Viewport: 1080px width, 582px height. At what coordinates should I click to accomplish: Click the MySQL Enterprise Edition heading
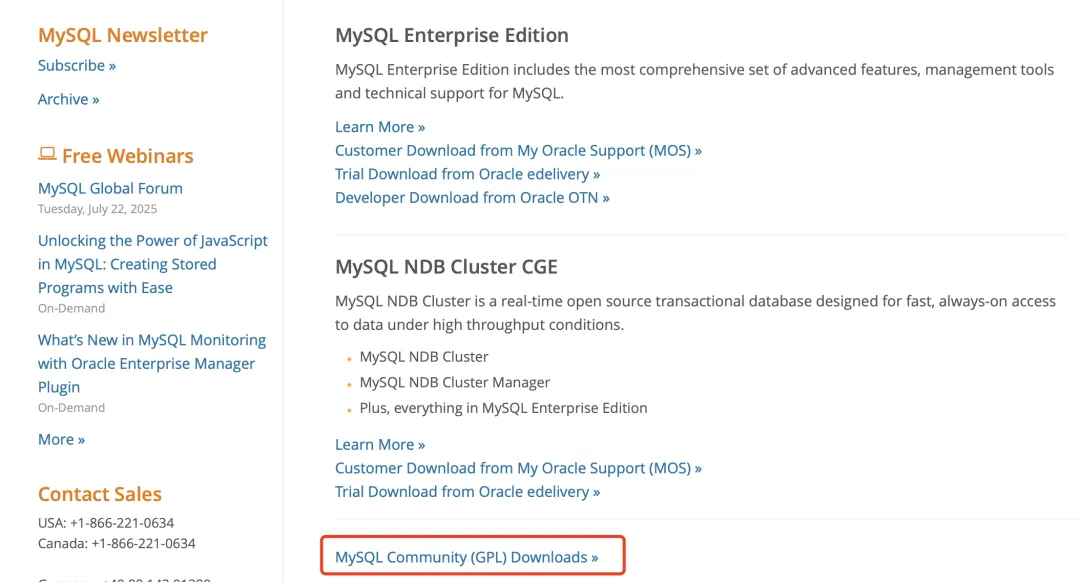coord(452,35)
